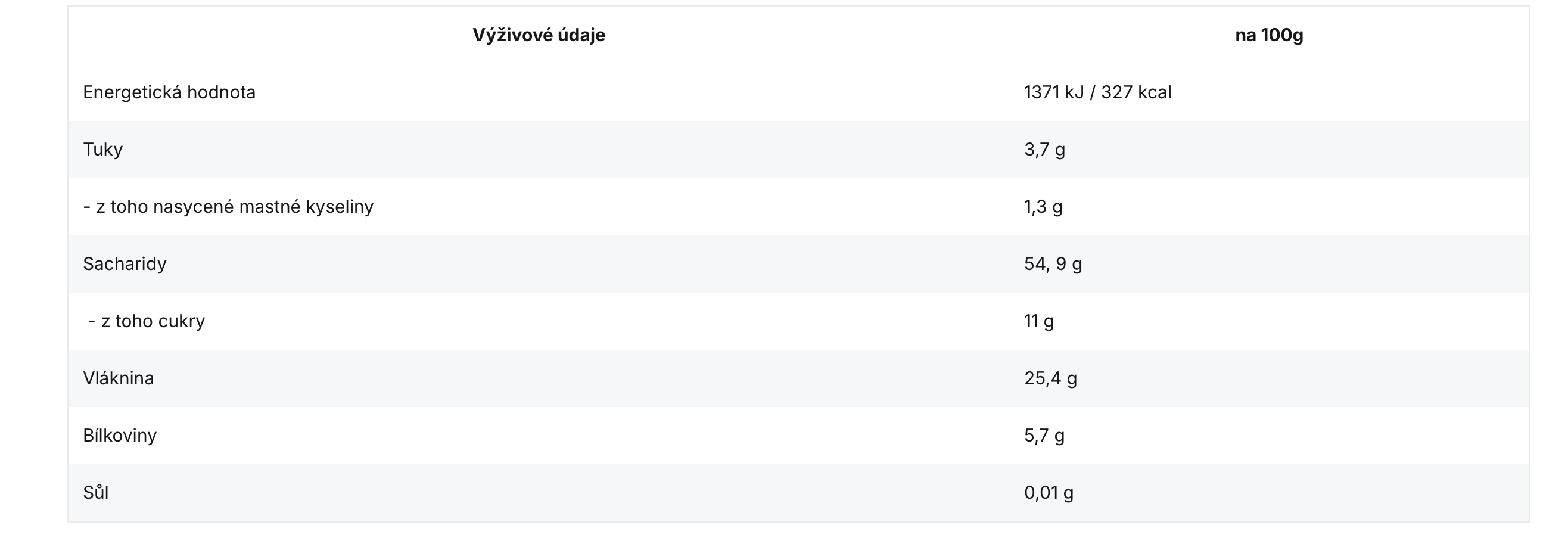Click the 'na 100g' column header
Screen dimensions: 1568x547
[1268, 35]
